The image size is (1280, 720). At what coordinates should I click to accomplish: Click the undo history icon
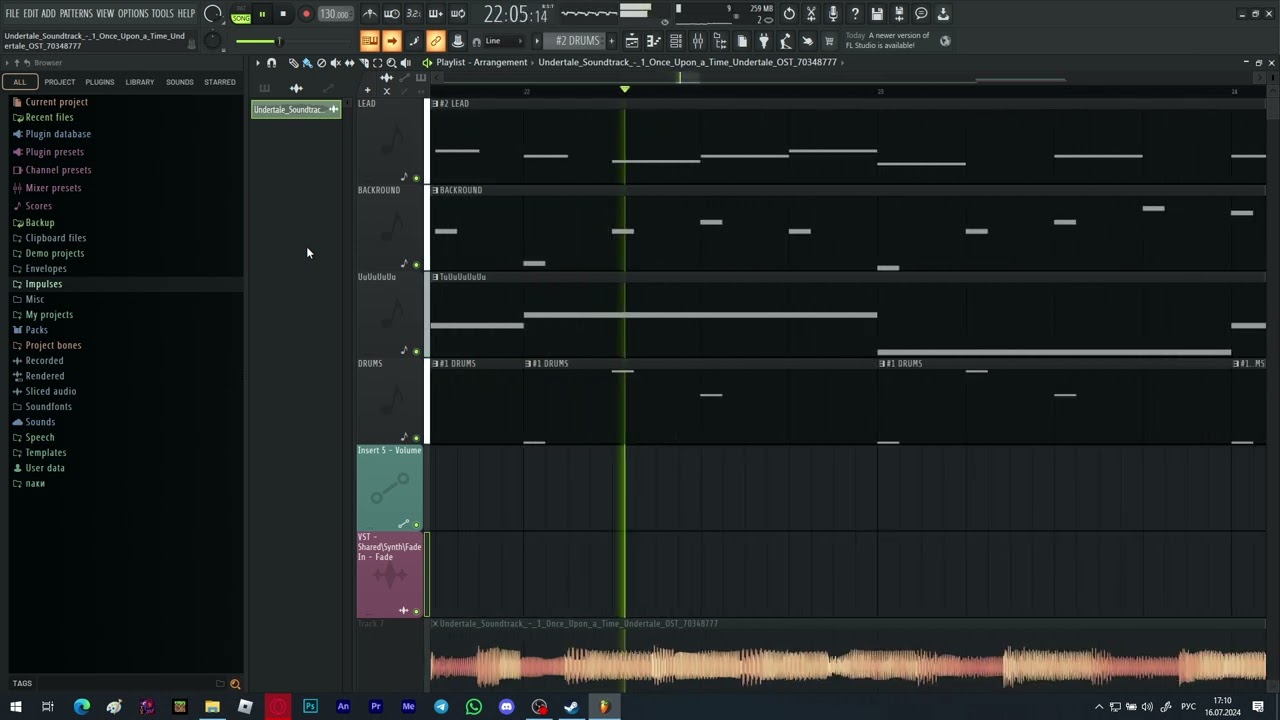click(x=789, y=14)
